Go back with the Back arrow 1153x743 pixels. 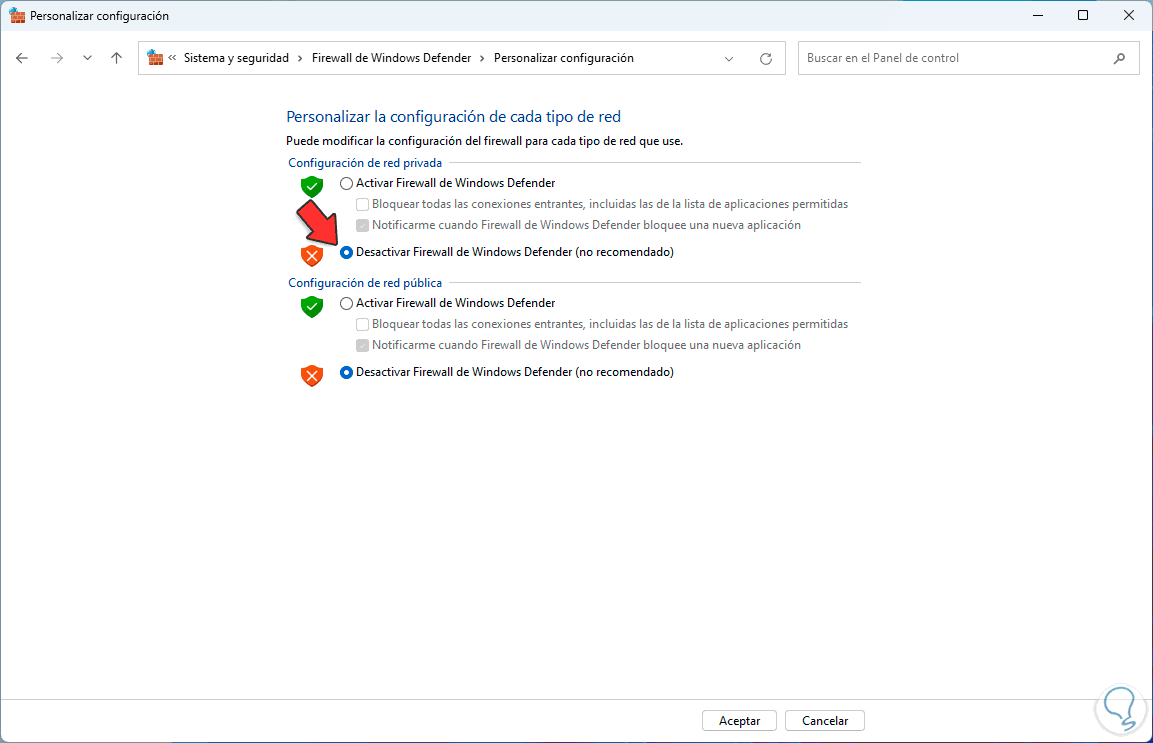pyautogui.click(x=22, y=58)
